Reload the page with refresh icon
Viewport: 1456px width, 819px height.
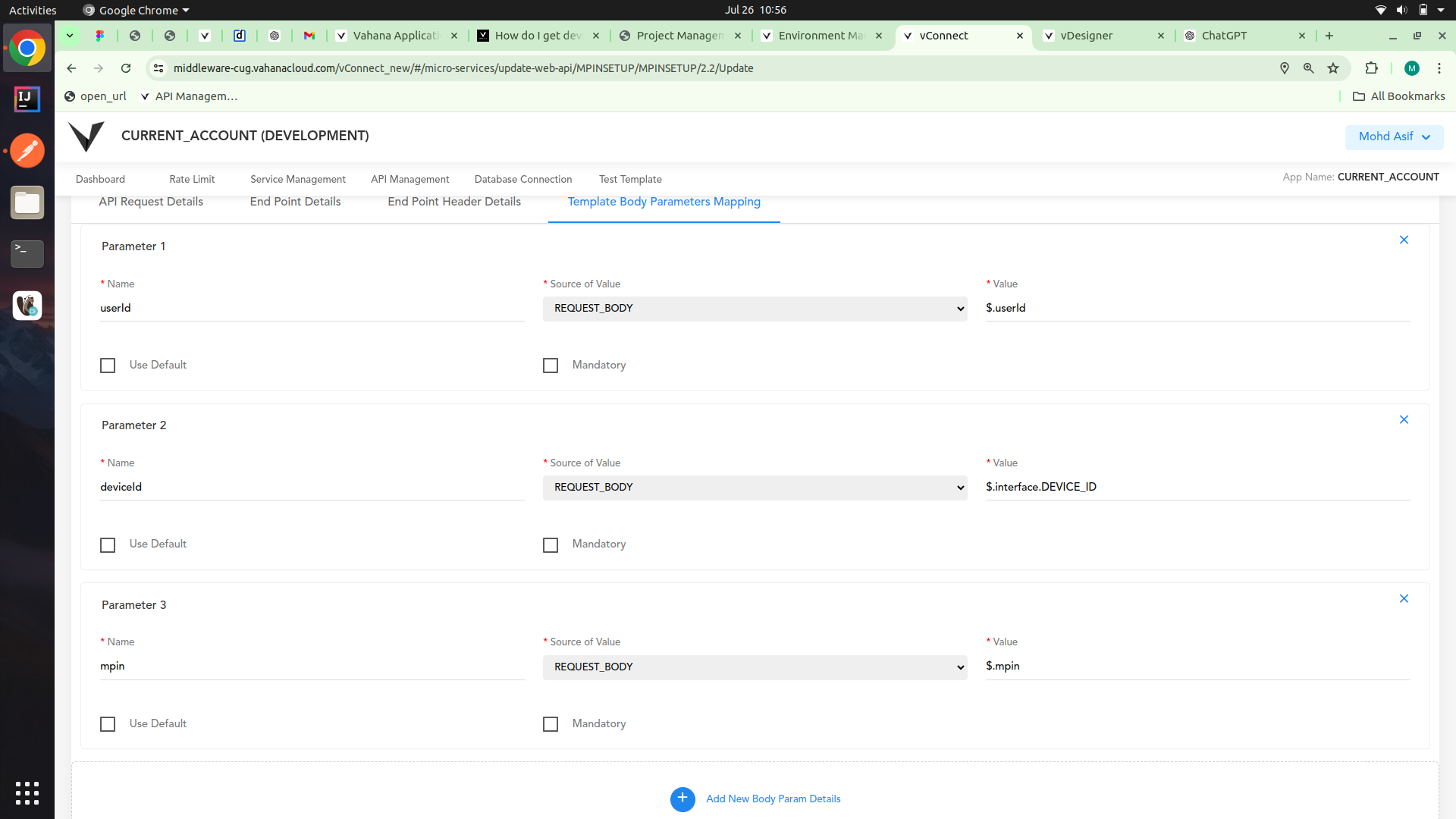126,68
